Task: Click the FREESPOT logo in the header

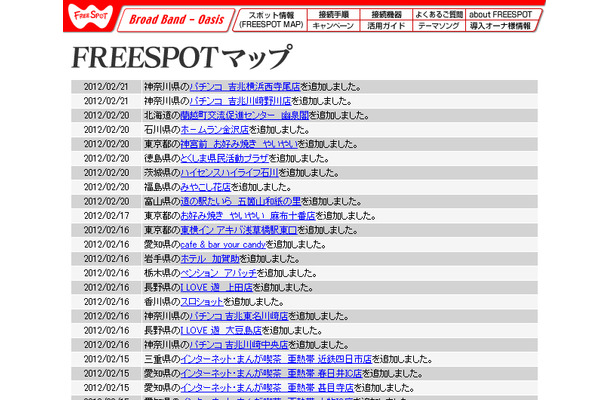Action: pos(90,16)
